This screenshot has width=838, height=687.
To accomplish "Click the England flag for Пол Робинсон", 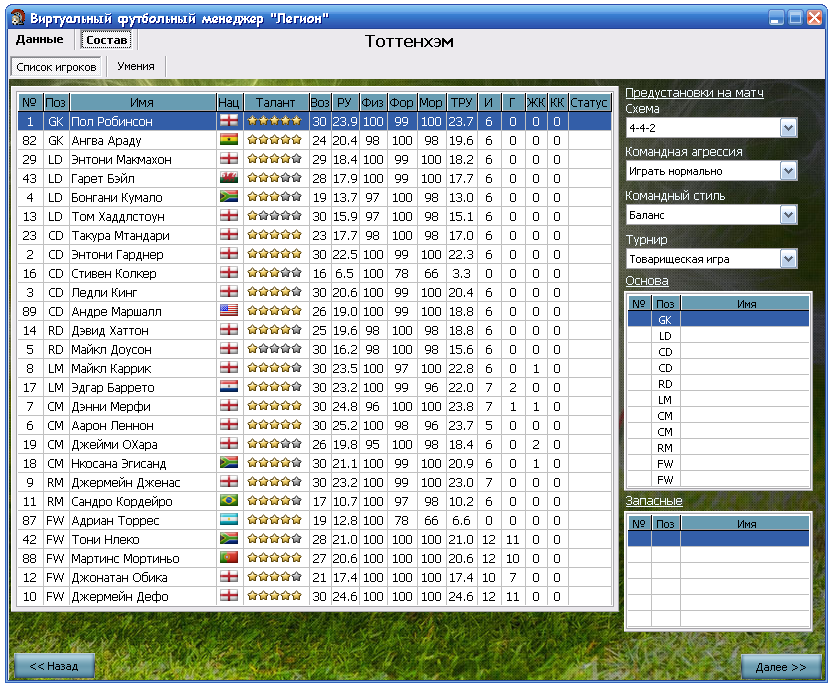I will [229, 121].
